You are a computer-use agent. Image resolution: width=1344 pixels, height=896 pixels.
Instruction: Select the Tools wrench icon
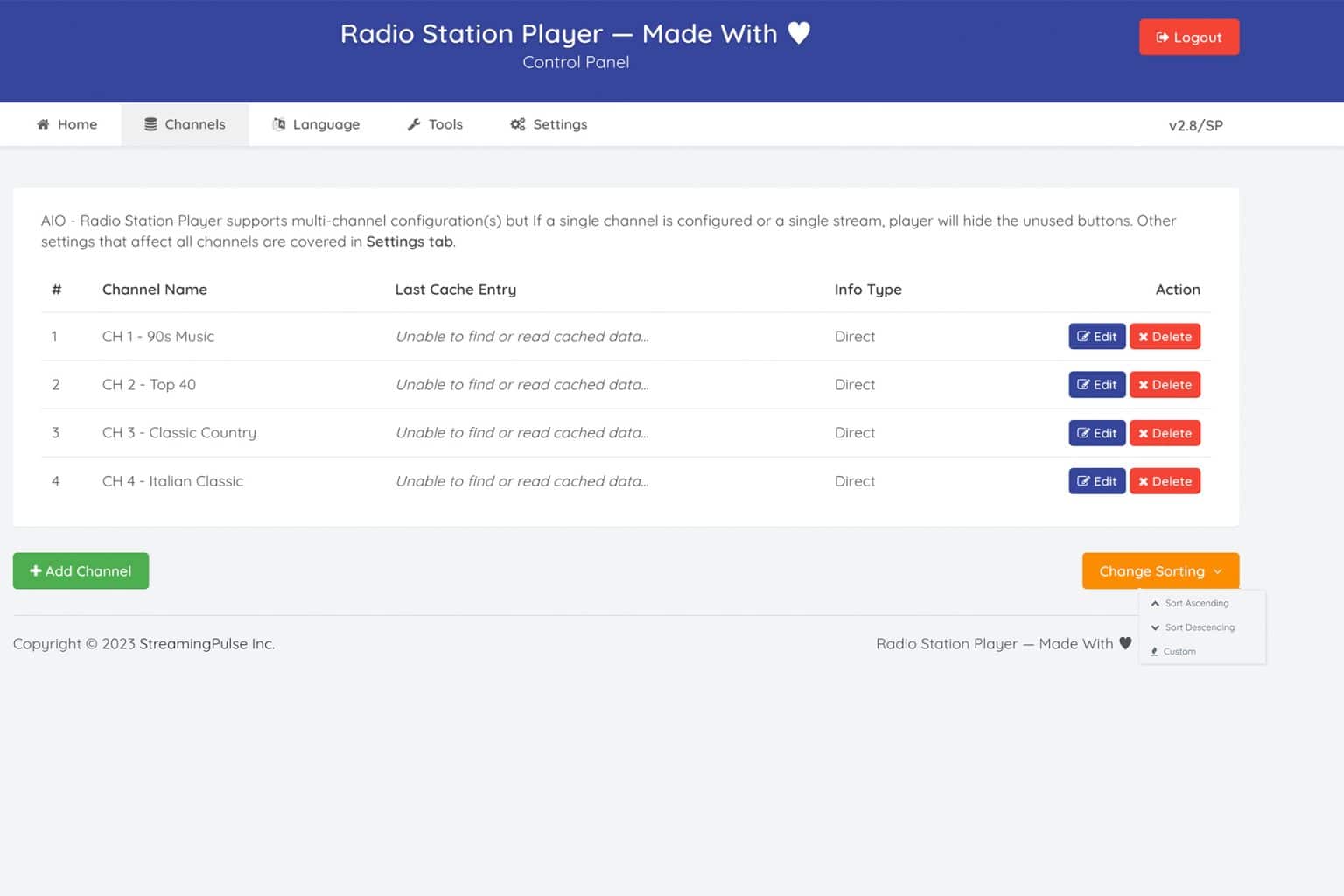tap(413, 124)
